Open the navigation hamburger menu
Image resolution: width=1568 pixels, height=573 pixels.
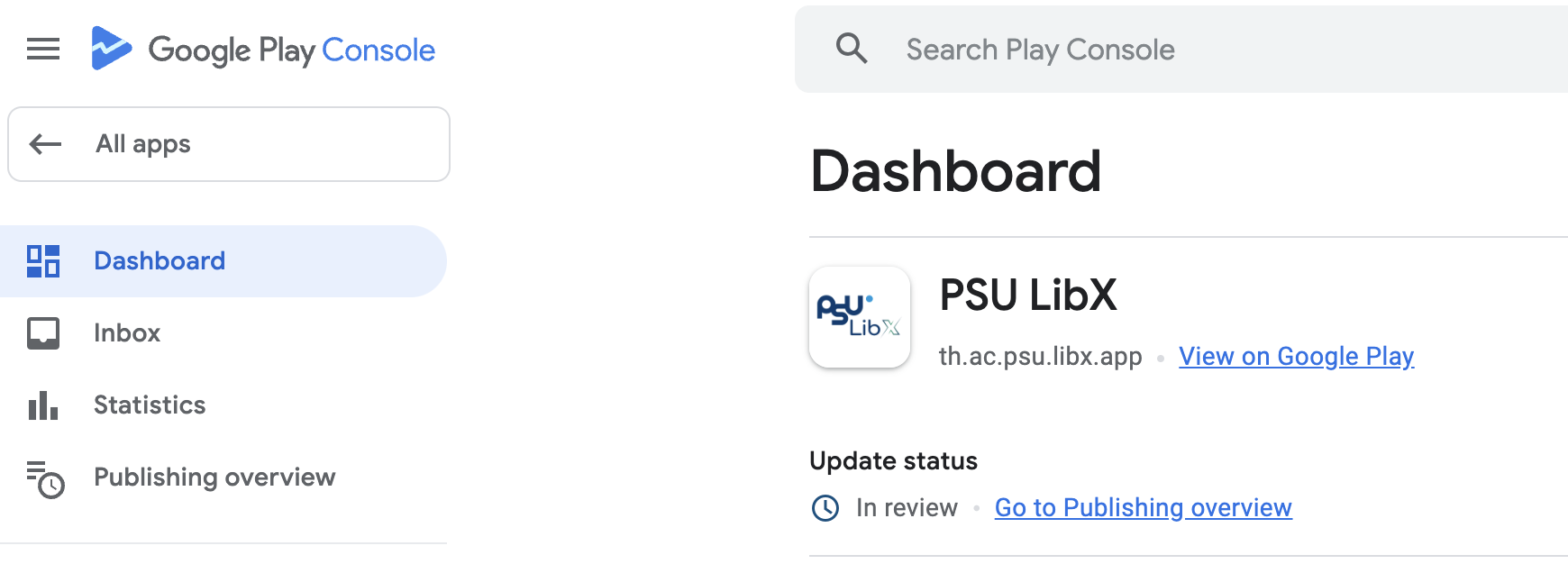(x=42, y=50)
